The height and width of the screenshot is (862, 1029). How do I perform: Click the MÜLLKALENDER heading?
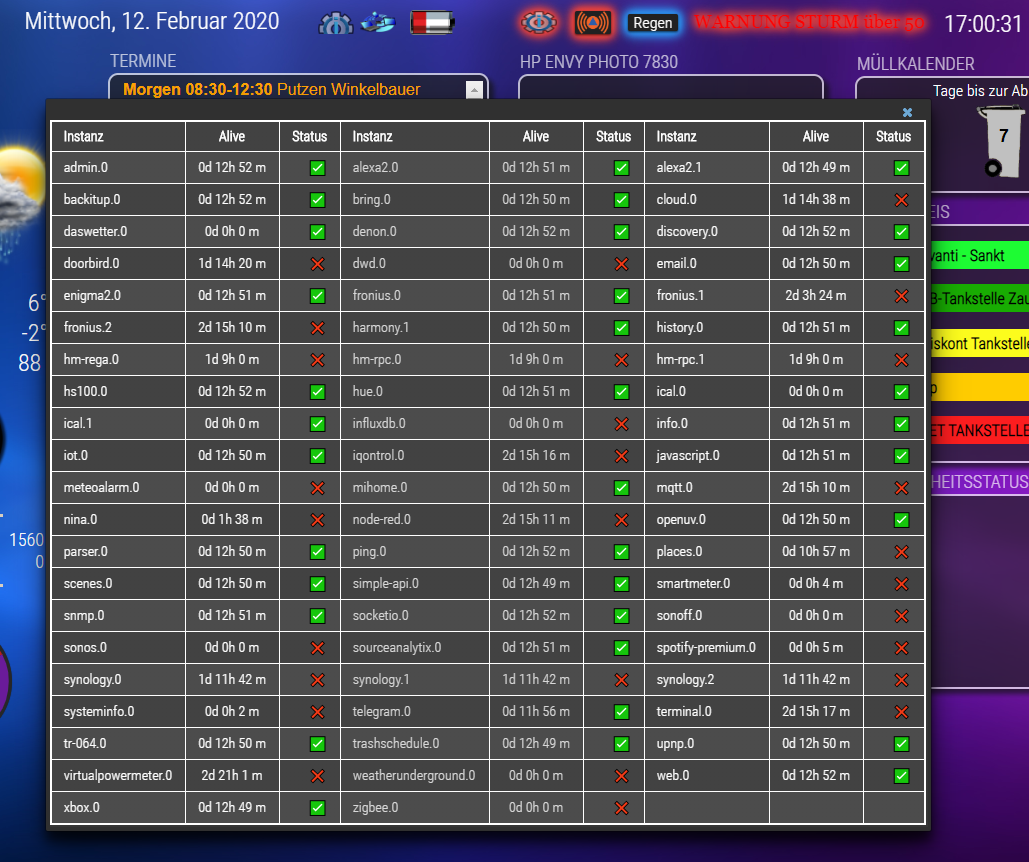click(915, 64)
